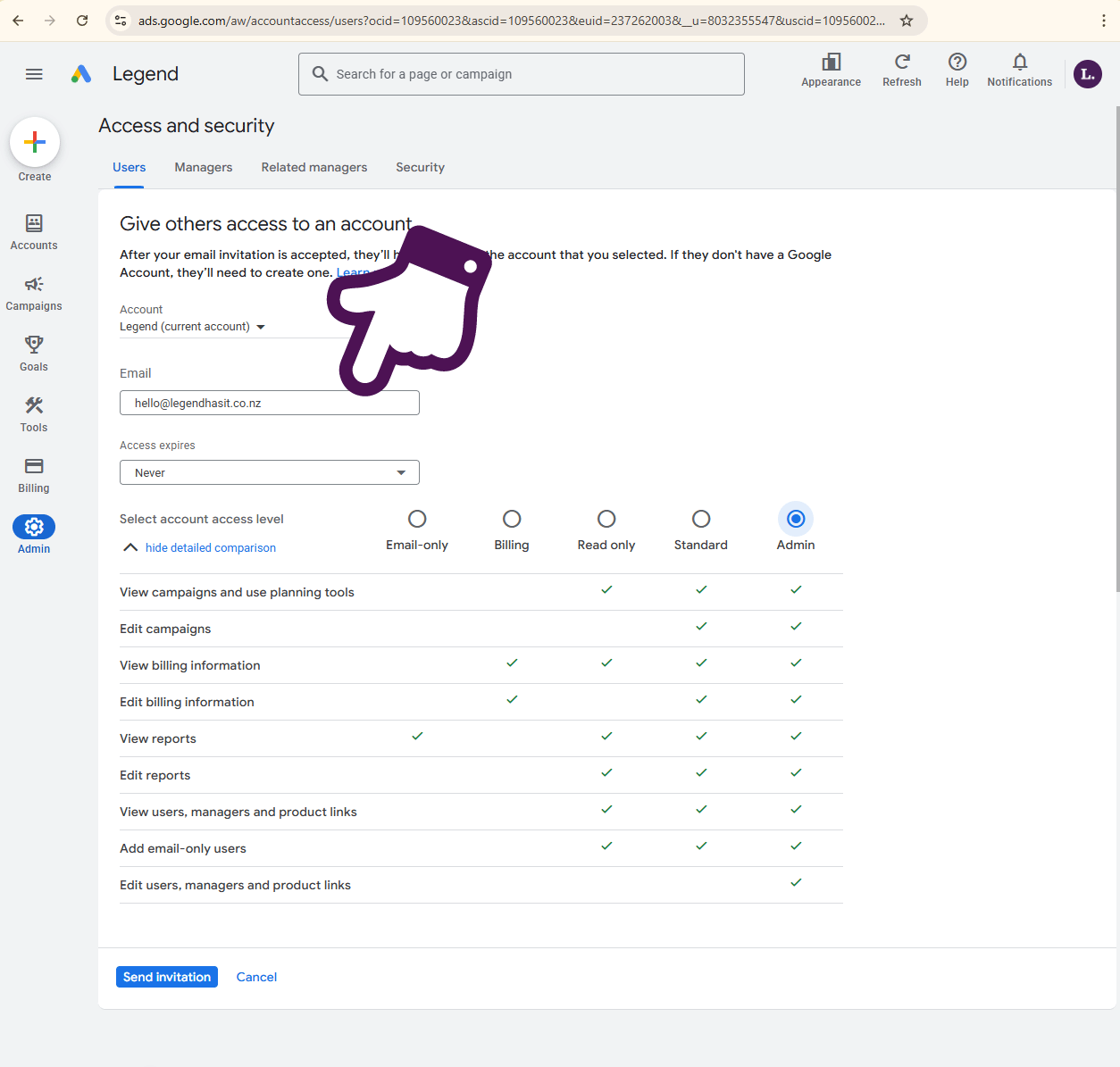Switch to the Managers tab
Image resolution: width=1120 pixels, height=1067 pixels.
[204, 167]
